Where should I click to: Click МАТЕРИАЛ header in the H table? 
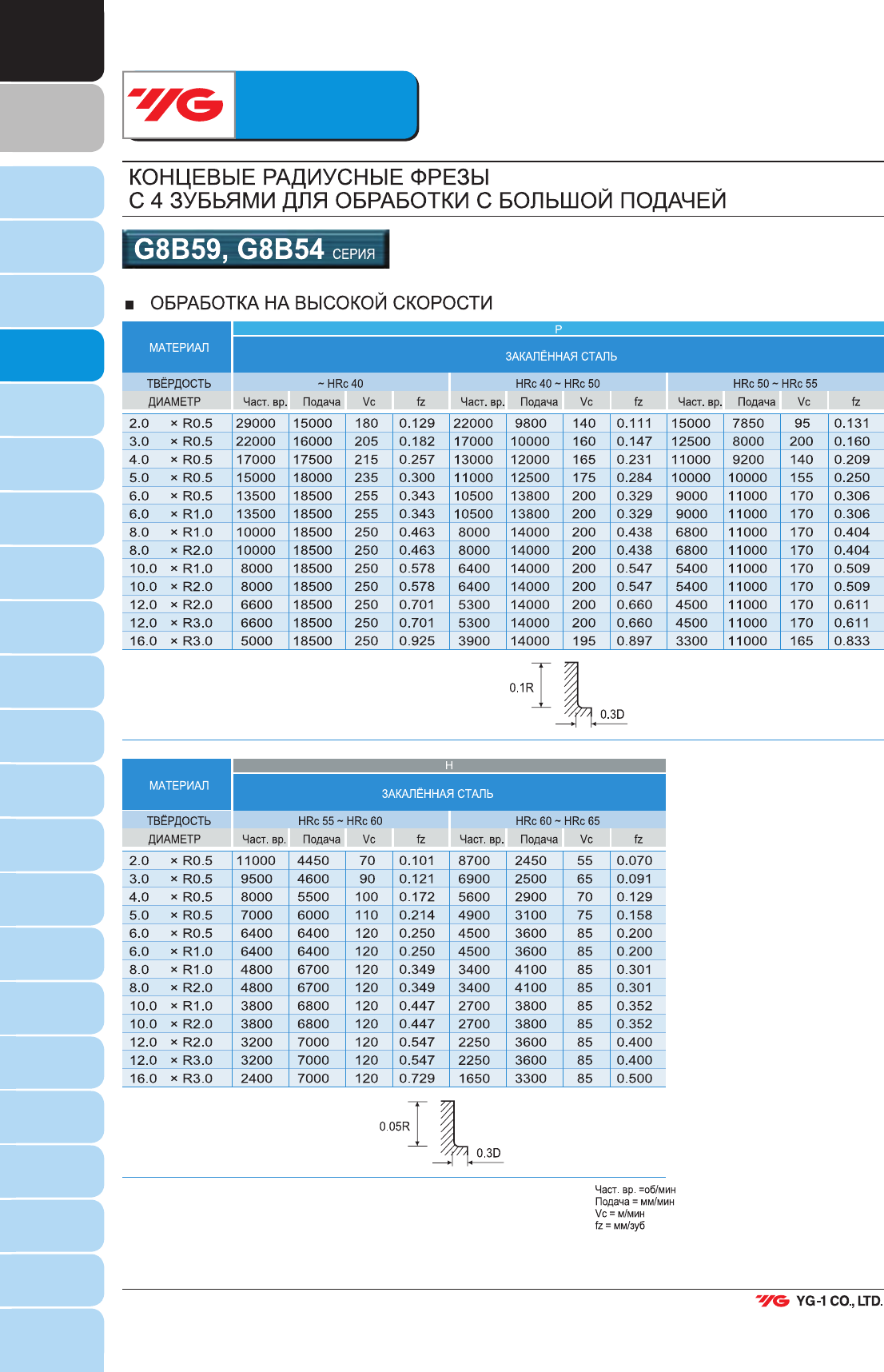[x=177, y=785]
